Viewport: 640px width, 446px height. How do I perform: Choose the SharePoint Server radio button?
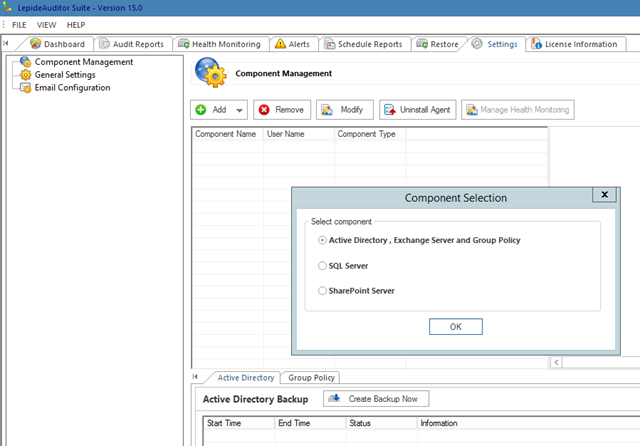click(322, 291)
